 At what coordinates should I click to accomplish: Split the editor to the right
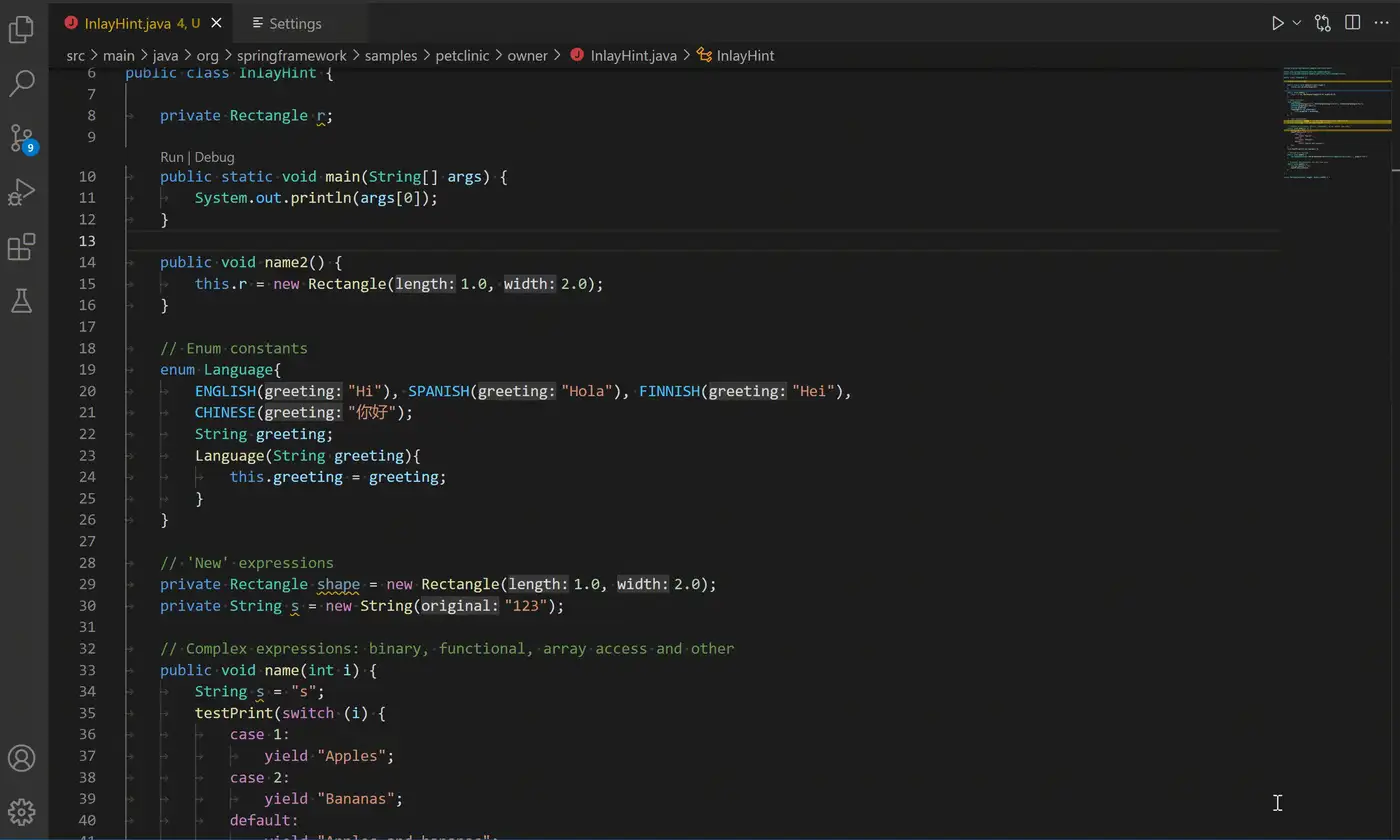[x=1352, y=23]
